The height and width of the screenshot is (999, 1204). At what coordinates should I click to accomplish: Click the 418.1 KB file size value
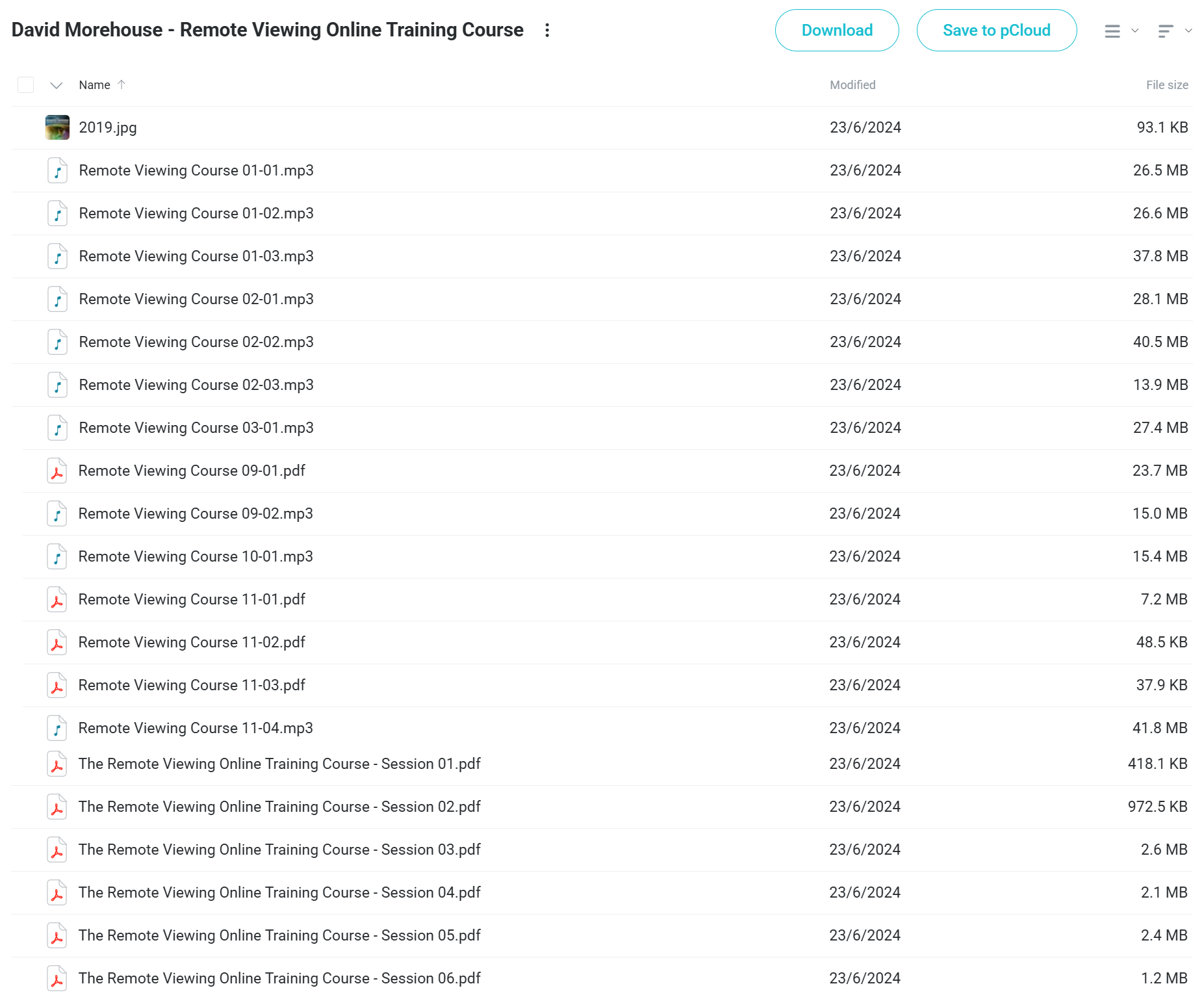[x=1157, y=764]
